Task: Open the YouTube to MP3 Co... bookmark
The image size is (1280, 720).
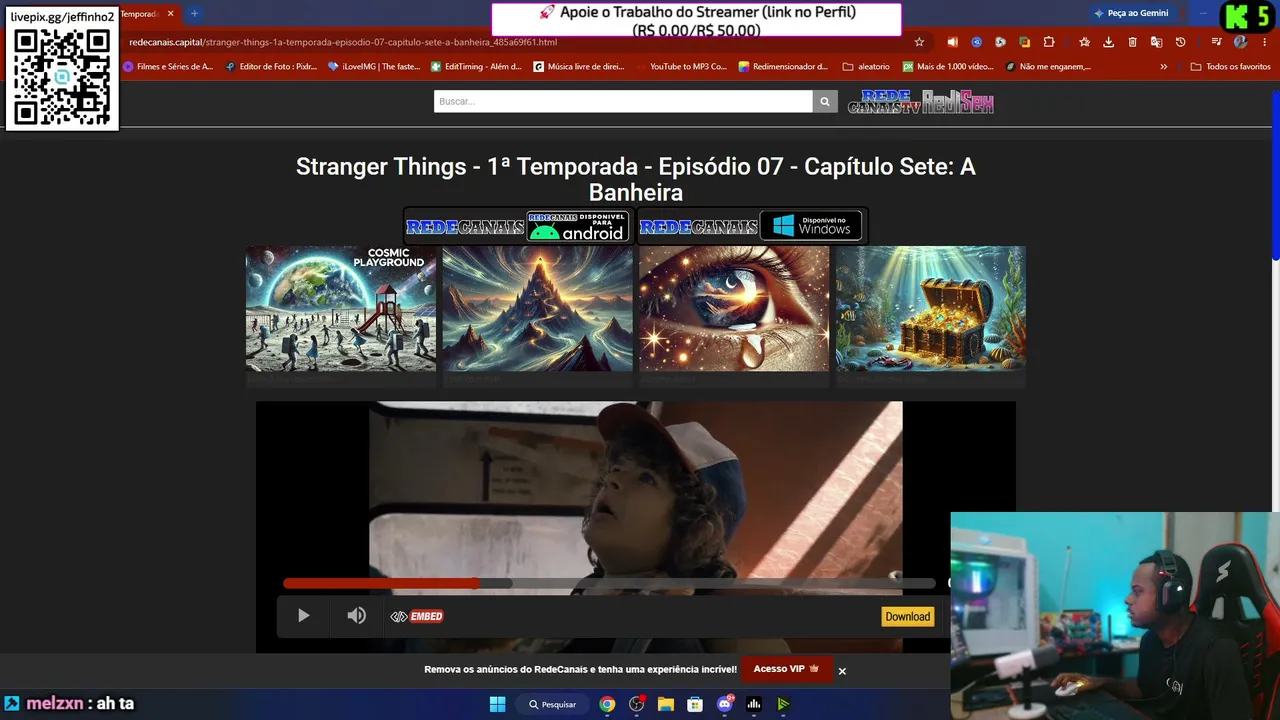Action: pyautogui.click(x=682, y=67)
